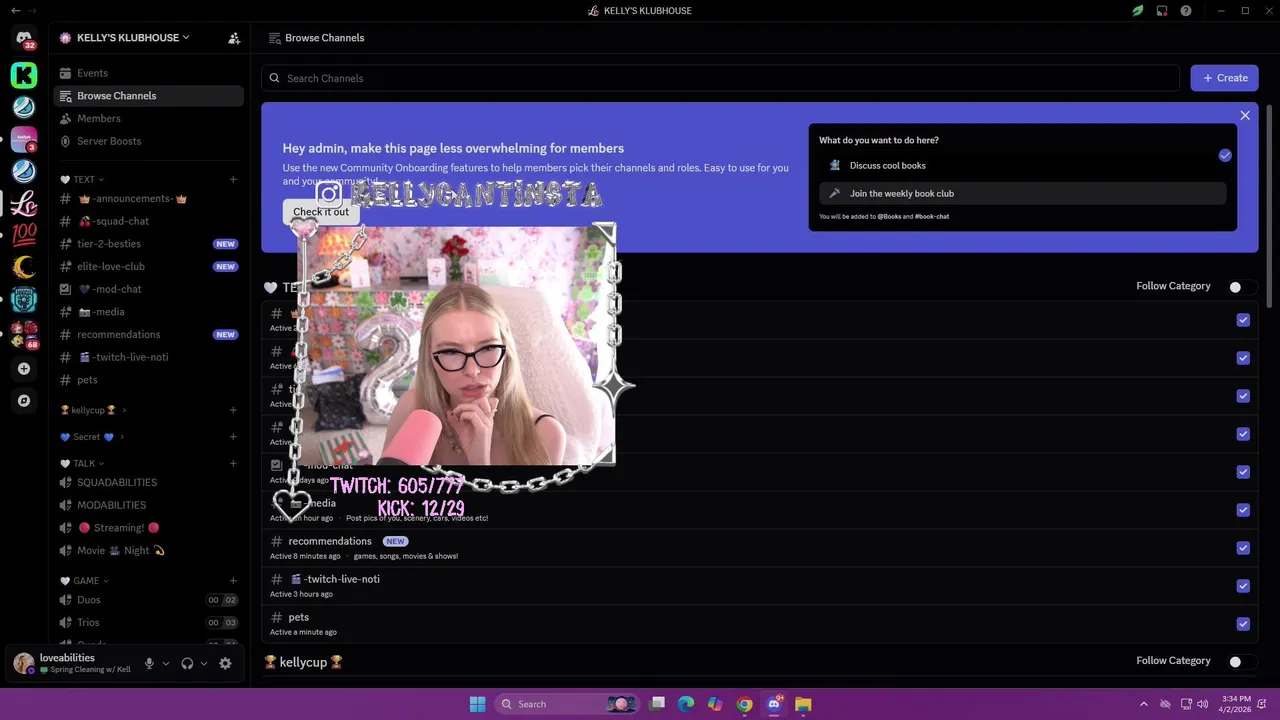The image size is (1280, 720).
Task: Open the green Kick server icon
Action: tap(24, 75)
